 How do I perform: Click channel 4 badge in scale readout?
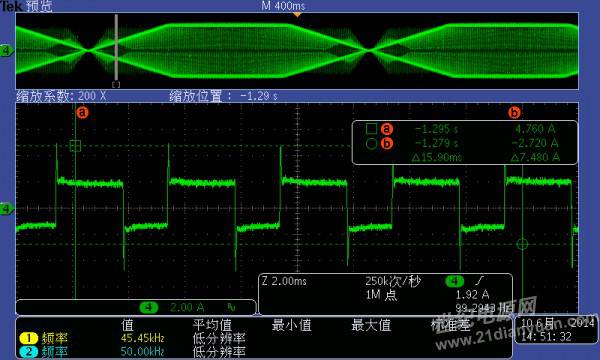coord(149,307)
